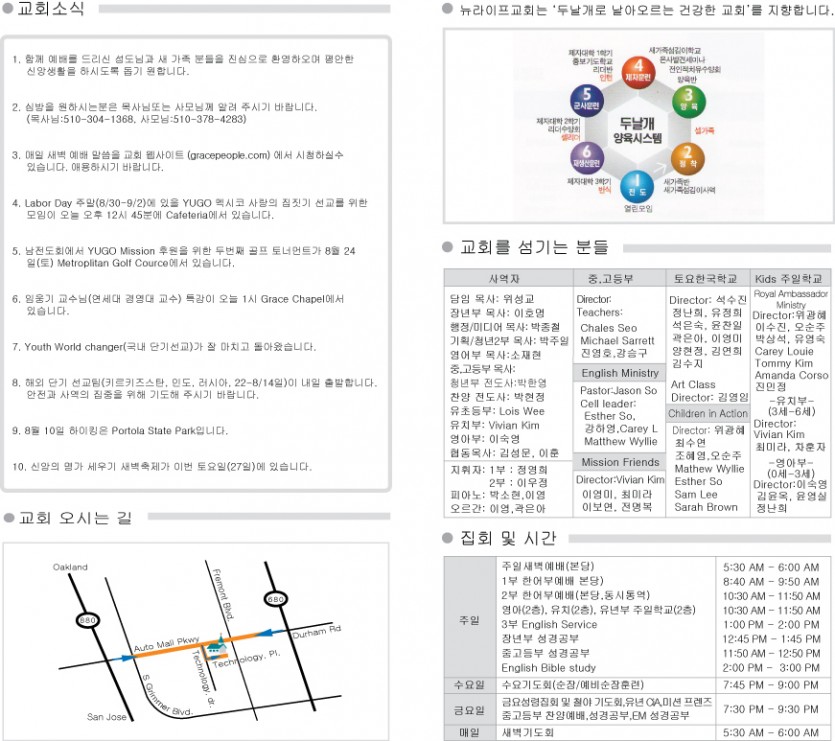Select news item 5 about the golf tournament

coord(184,257)
